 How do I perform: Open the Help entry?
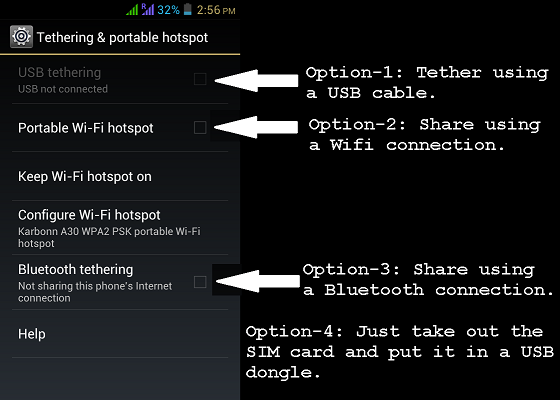click(120, 334)
